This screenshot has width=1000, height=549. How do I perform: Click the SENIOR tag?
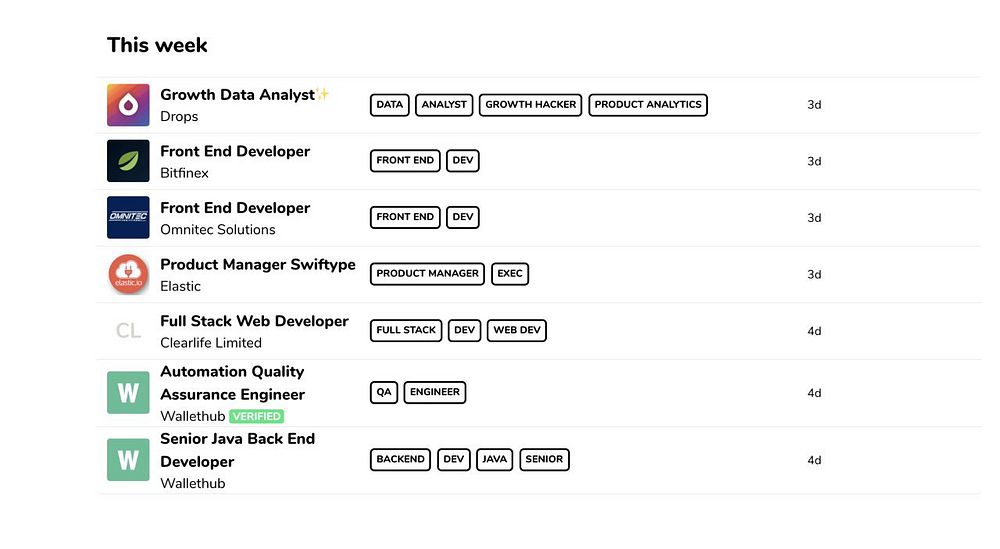click(544, 460)
